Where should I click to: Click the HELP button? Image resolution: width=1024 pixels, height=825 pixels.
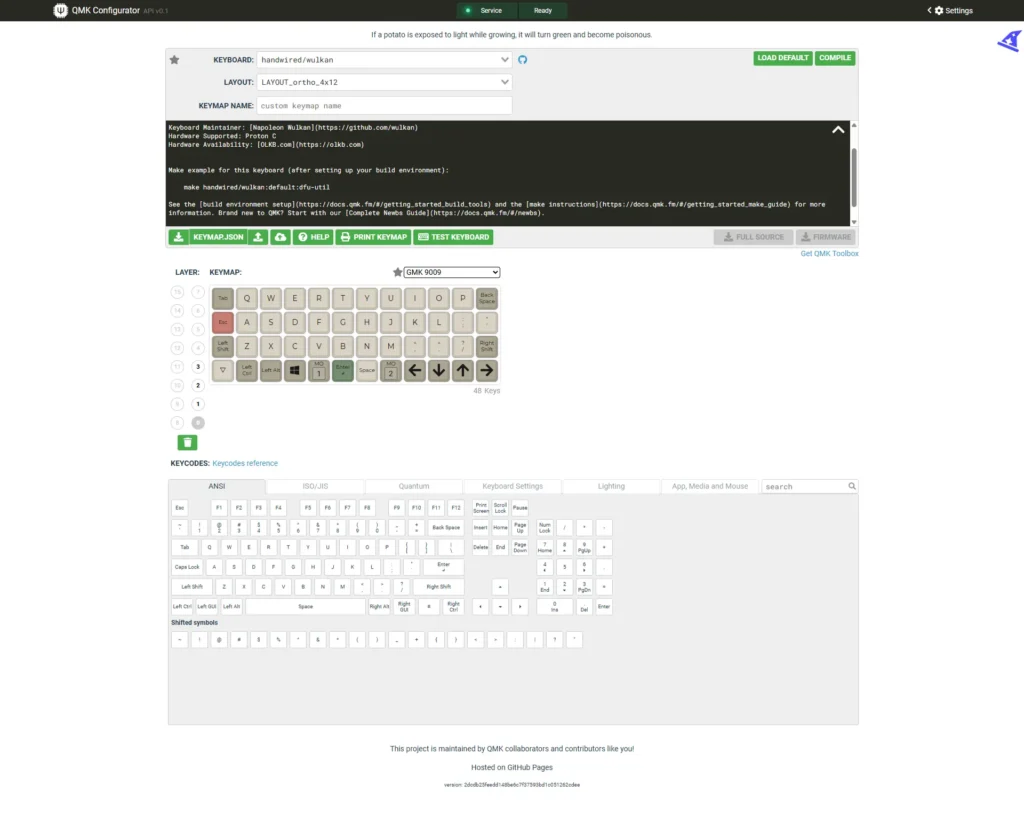[313, 237]
